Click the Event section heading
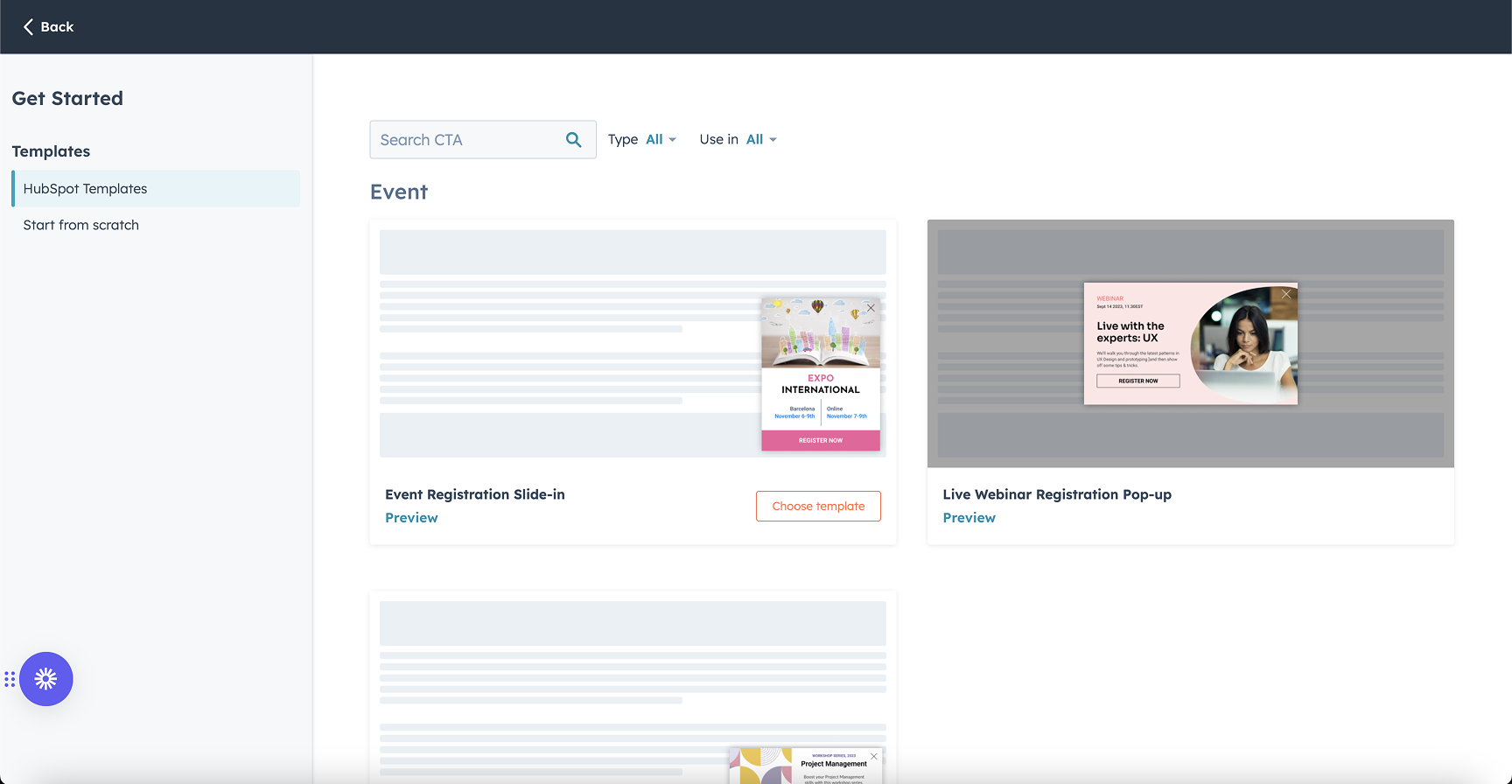This screenshot has height=784, width=1512. pos(399,192)
